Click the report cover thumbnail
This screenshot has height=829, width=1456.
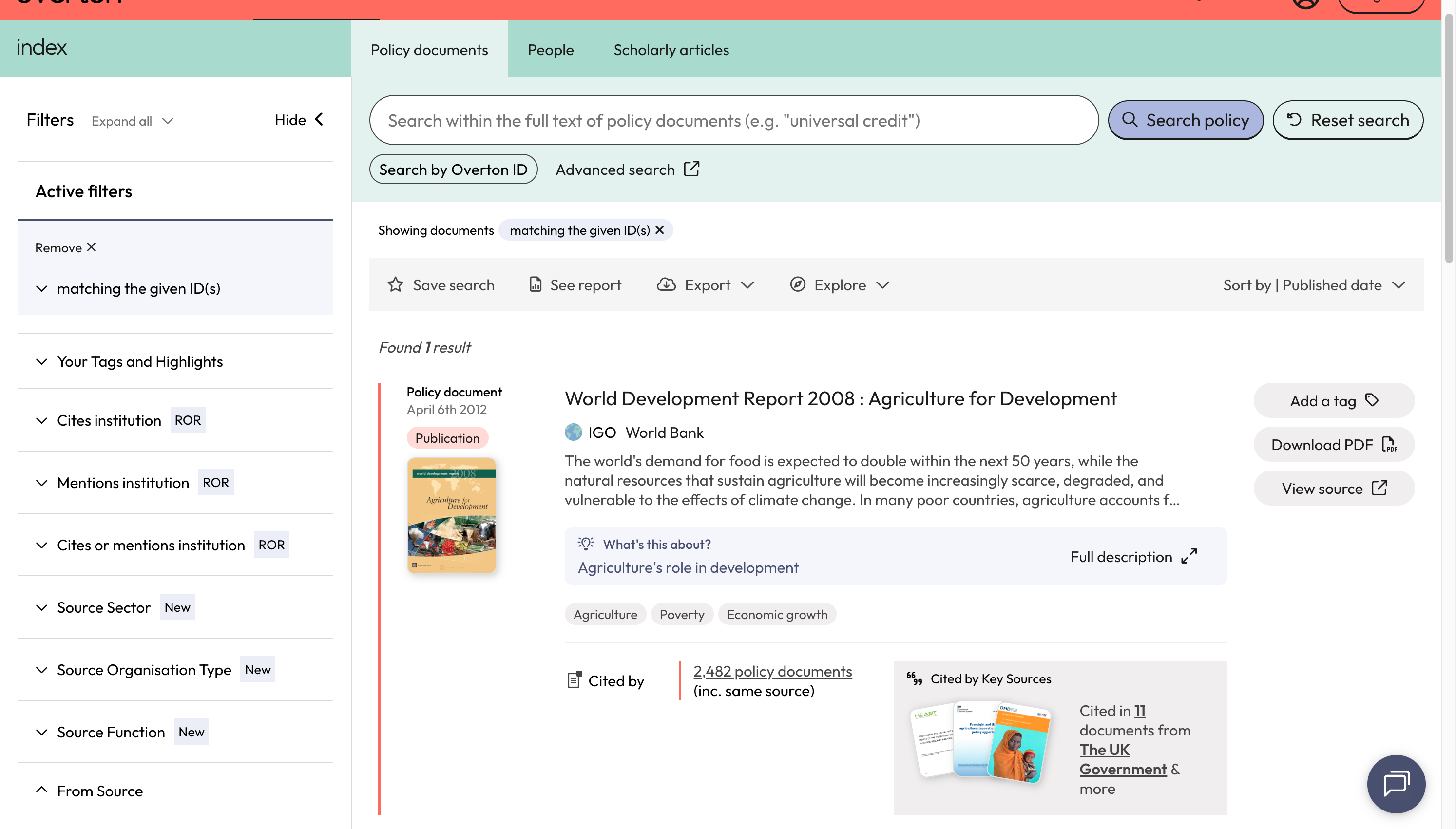pos(452,515)
